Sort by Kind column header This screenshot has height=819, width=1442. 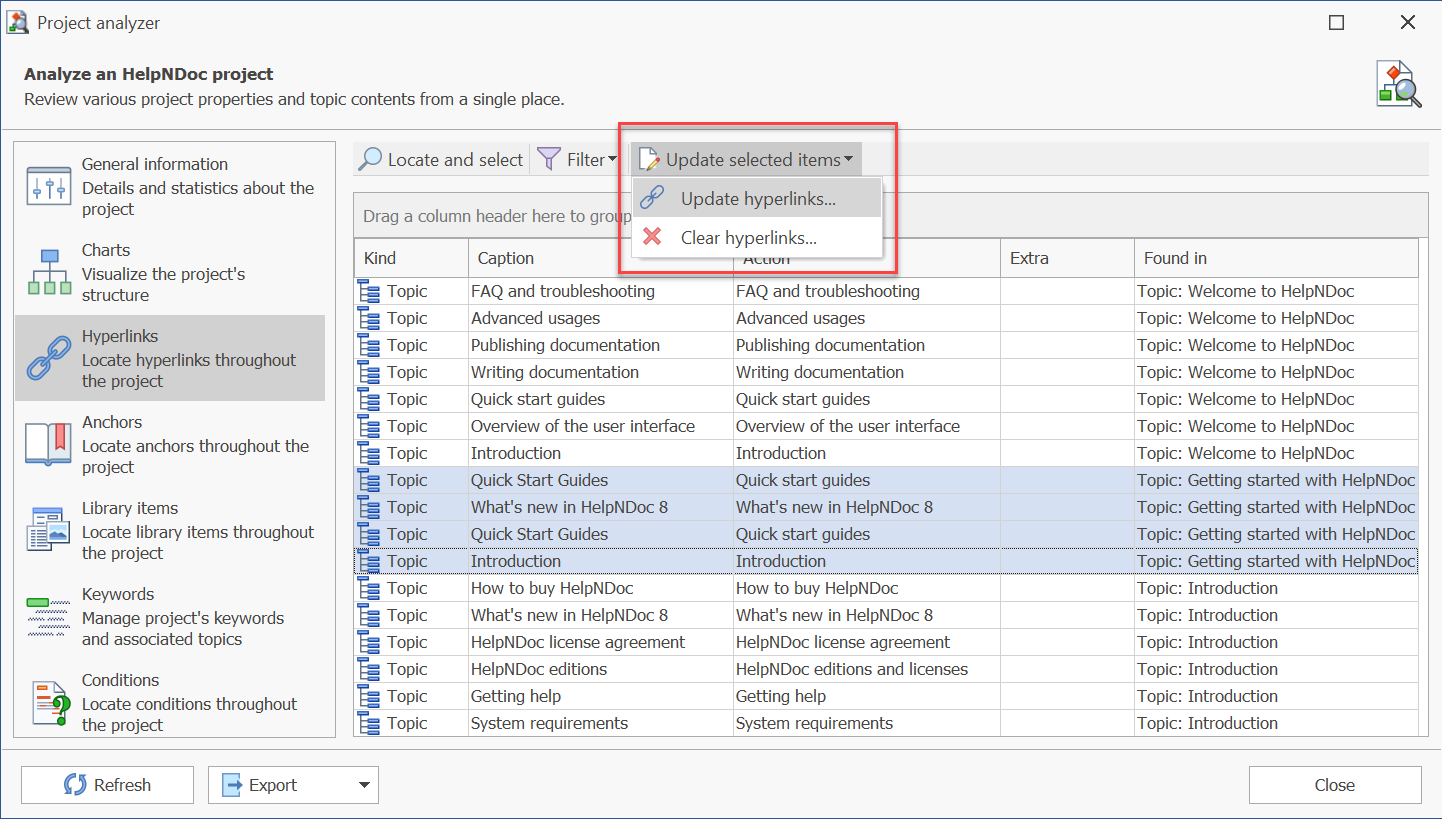pyautogui.click(x=411, y=258)
